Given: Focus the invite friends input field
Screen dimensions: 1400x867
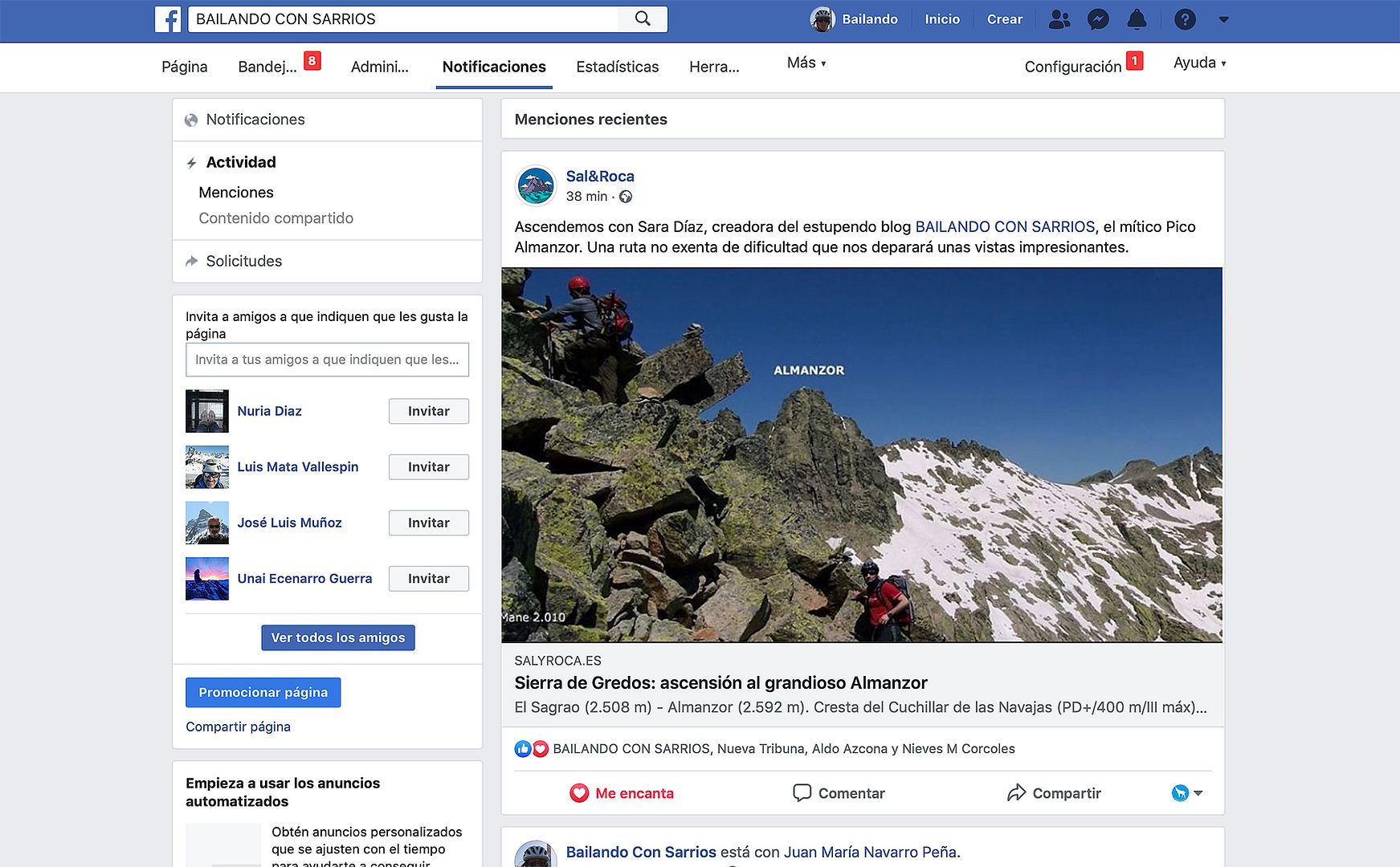Looking at the screenshot, I should click(x=328, y=360).
